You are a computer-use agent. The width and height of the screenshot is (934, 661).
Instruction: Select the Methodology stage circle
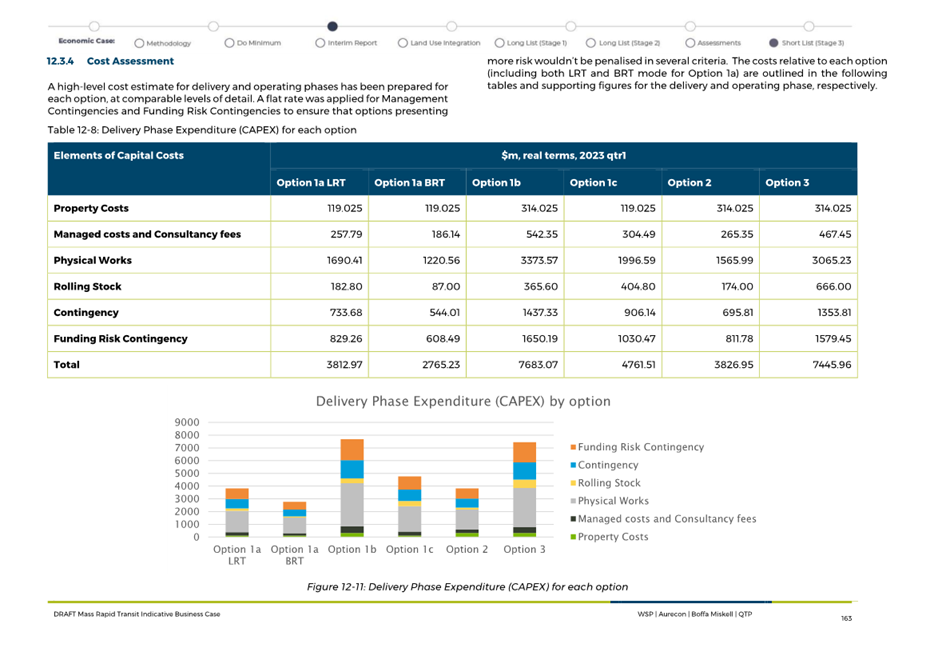point(139,43)
